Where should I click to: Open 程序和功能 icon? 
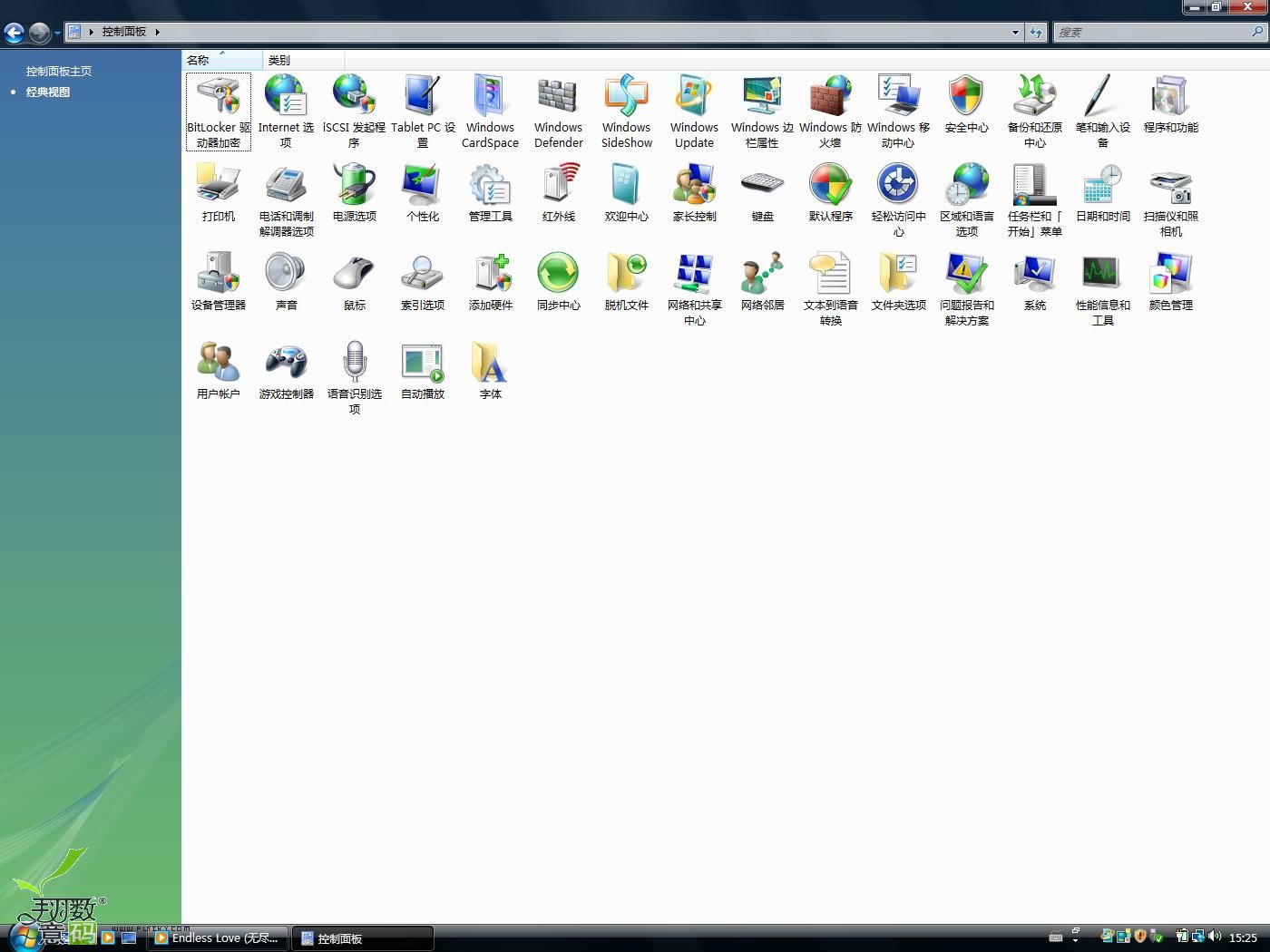click(1171, 97)
